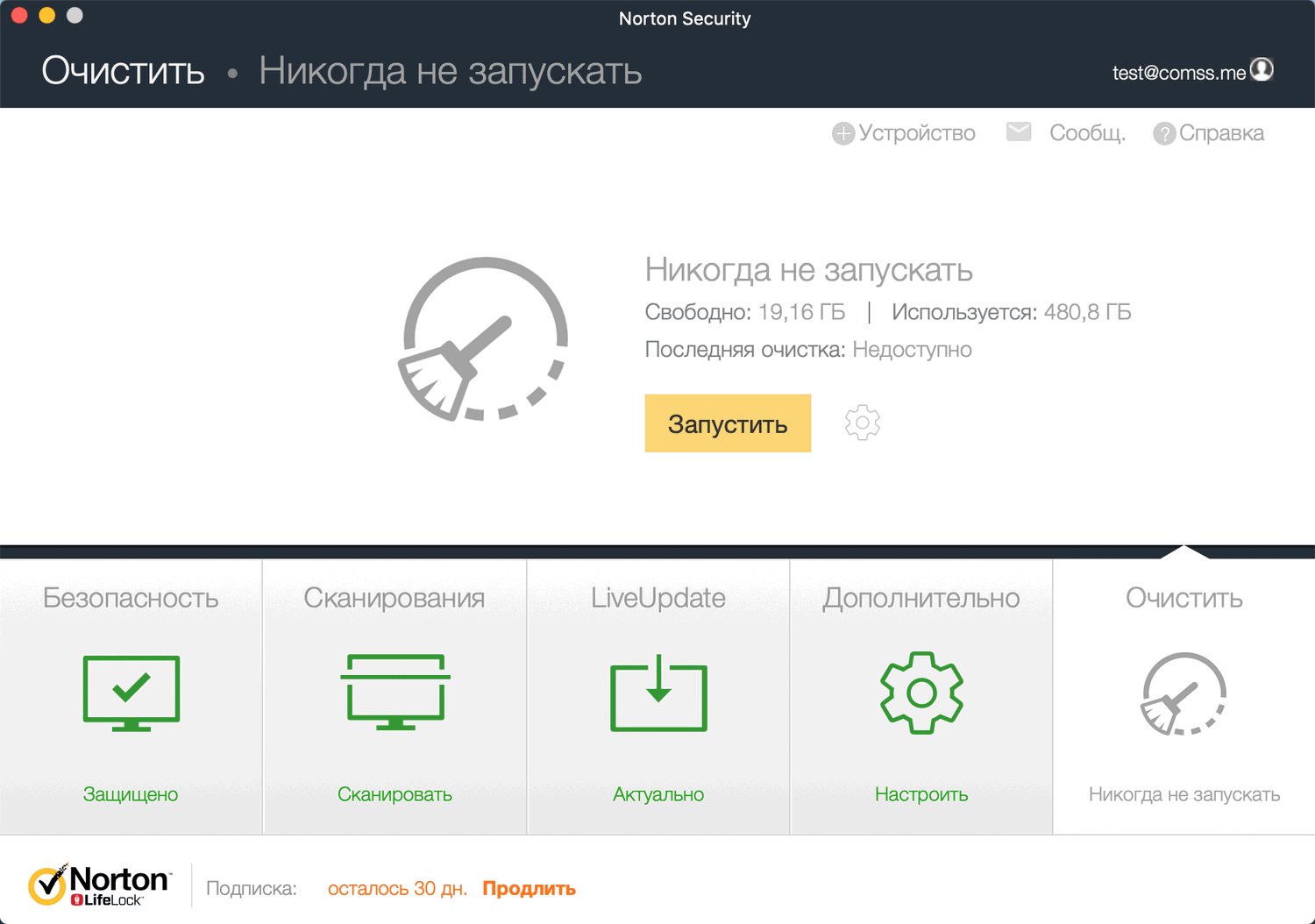1315x924 pixels.
Task: Click the Безопасность monitor checkmark icon
Action: (x=131, y=693)
